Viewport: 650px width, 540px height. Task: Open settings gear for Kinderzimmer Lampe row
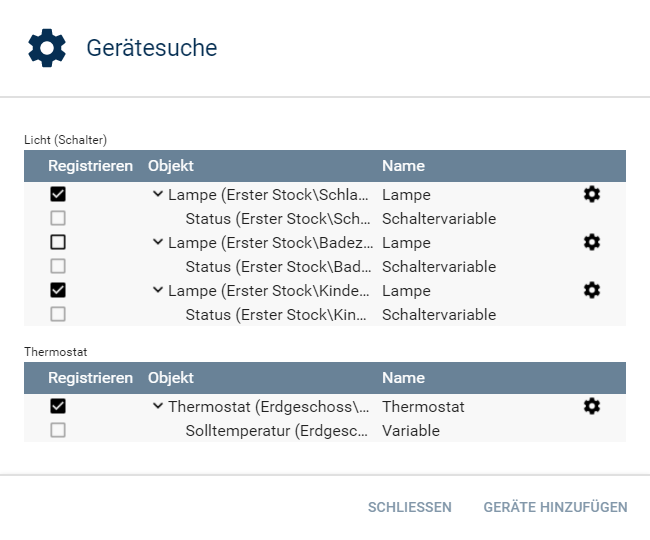tap(592, 290)
